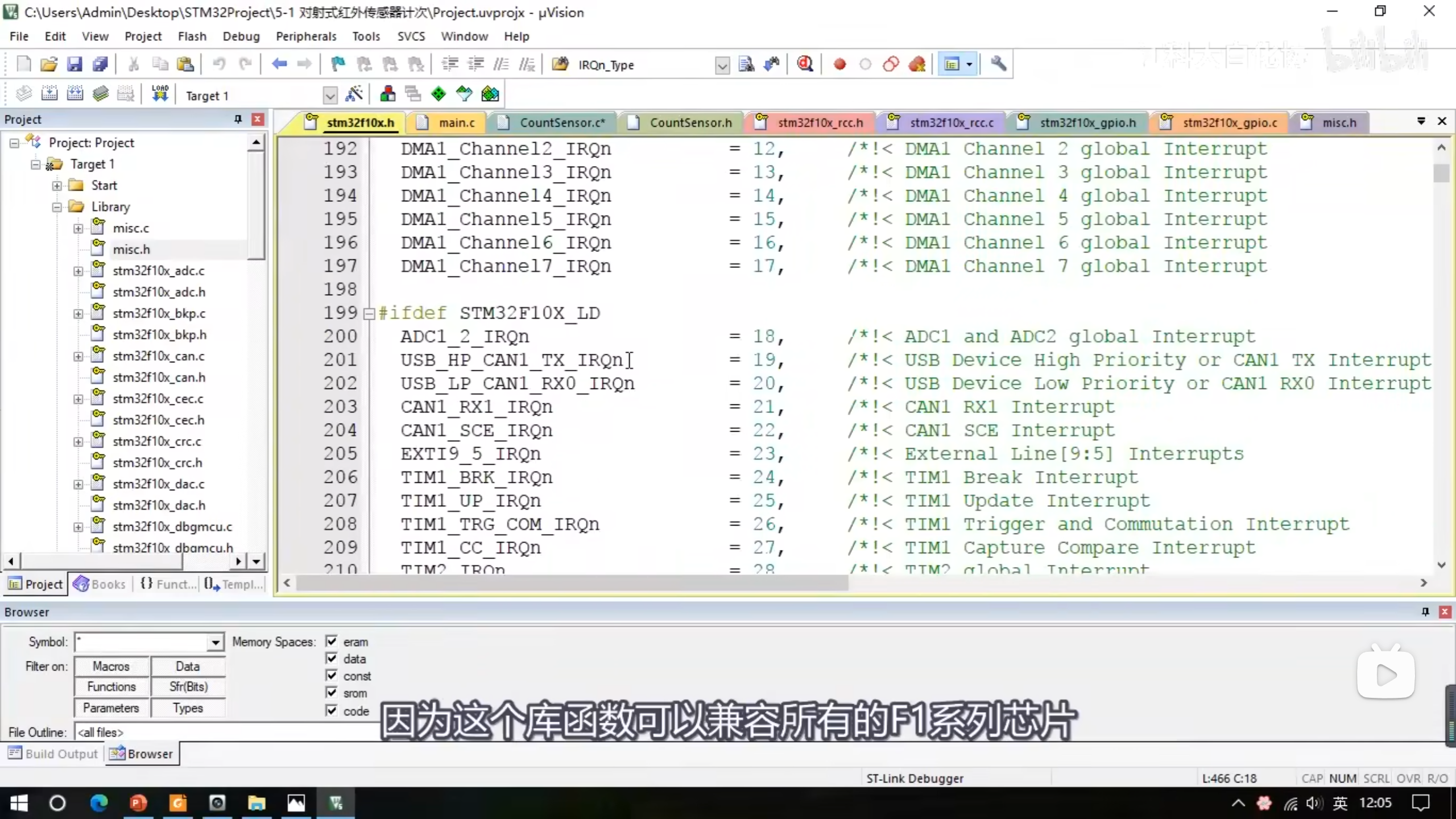Click the Start/Stop Debug Session icon

click(804, 64)
